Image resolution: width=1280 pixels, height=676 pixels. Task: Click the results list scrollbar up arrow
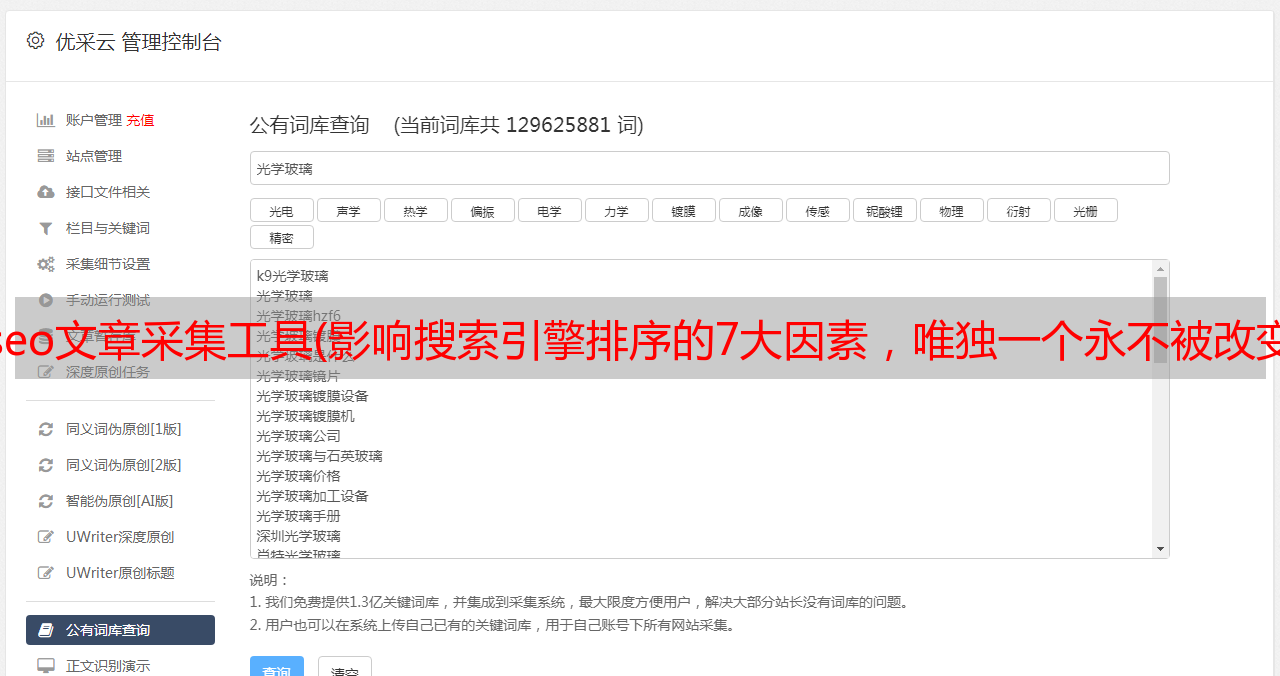point(1160,269)
